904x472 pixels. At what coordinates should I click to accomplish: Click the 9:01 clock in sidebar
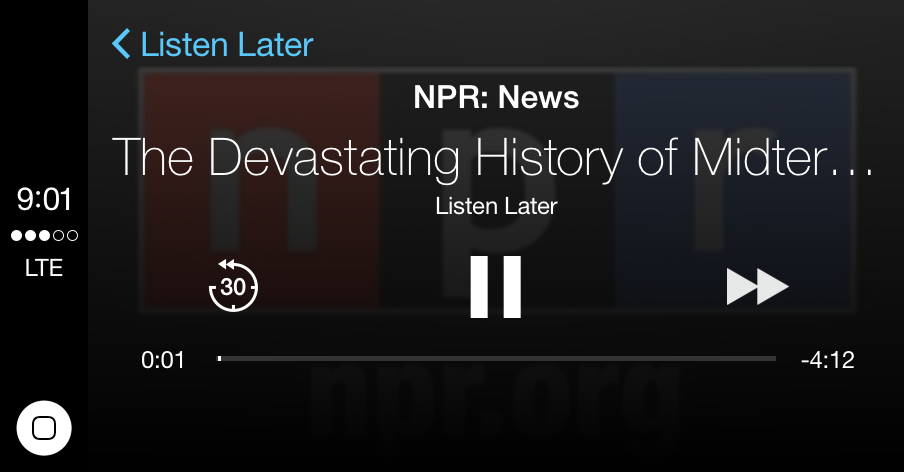click(44, 200)
